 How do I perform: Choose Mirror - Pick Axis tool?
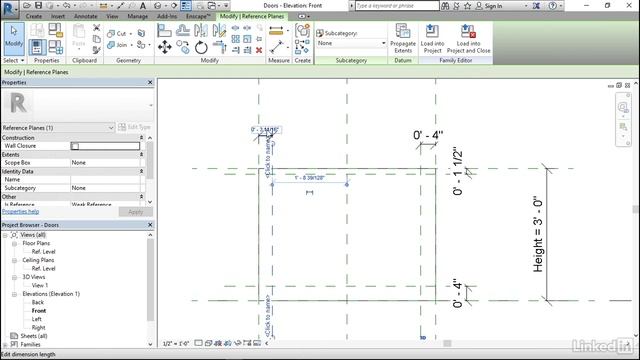[201, 30]
